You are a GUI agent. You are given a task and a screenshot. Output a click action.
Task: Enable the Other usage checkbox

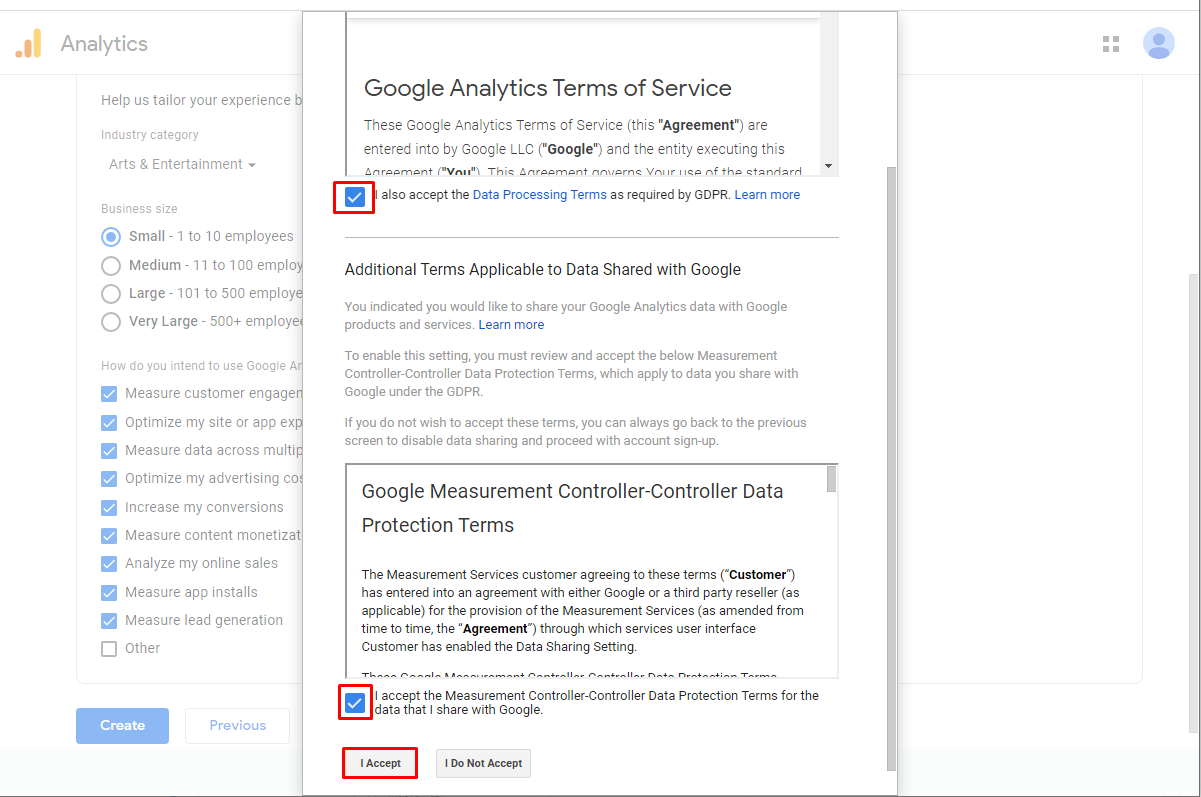pyautogui.click(x=109, y=649)
